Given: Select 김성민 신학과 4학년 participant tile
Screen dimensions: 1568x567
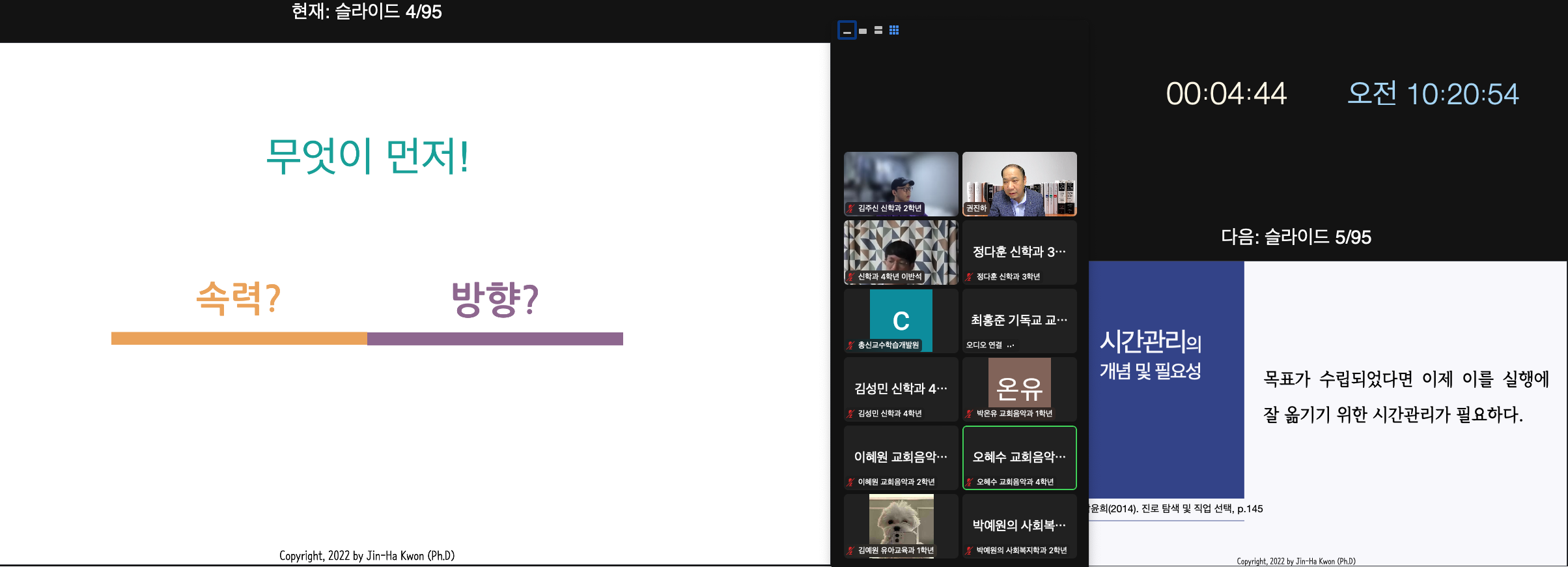Looking at the screenshot, I should pyautogui.click(x=901, y=388).
